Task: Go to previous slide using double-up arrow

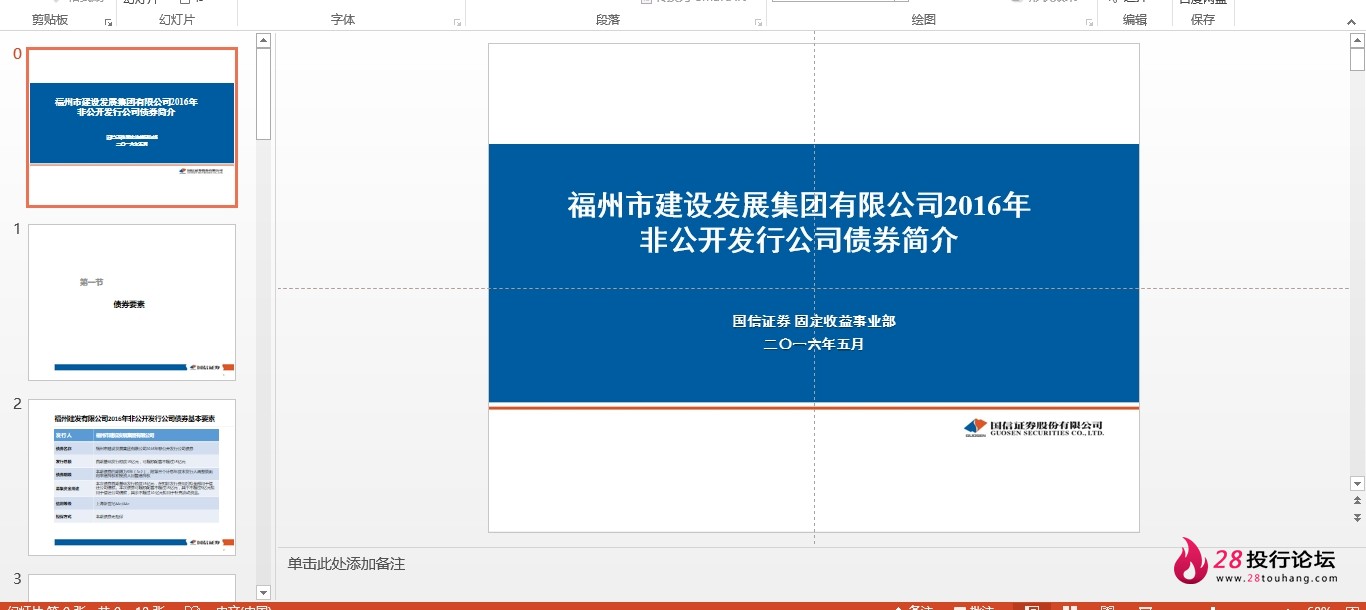Action: pos(1357,501)
